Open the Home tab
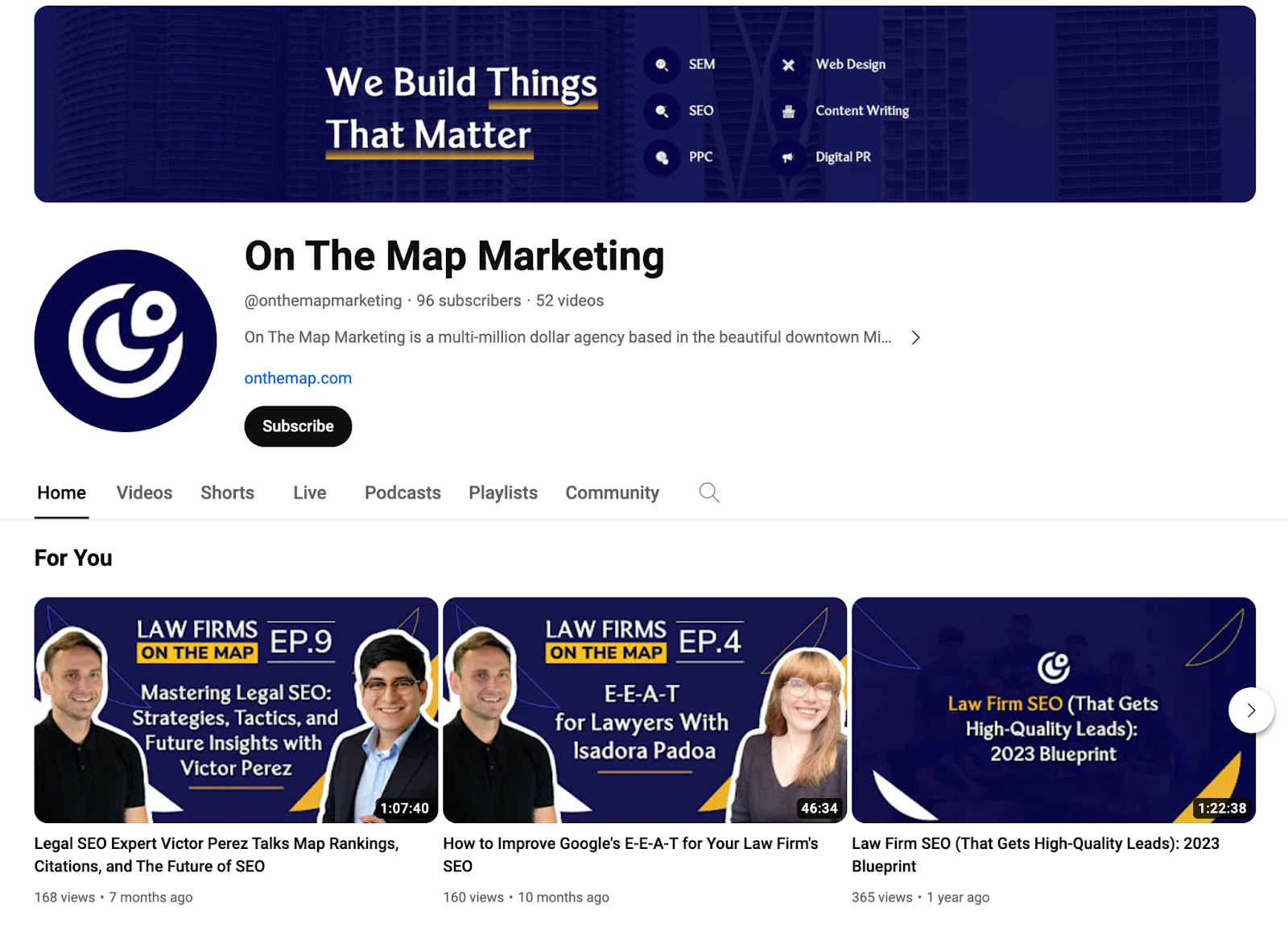Image resolution: width=1288 pixels, height=927 pixels. (x=61, y=492)
